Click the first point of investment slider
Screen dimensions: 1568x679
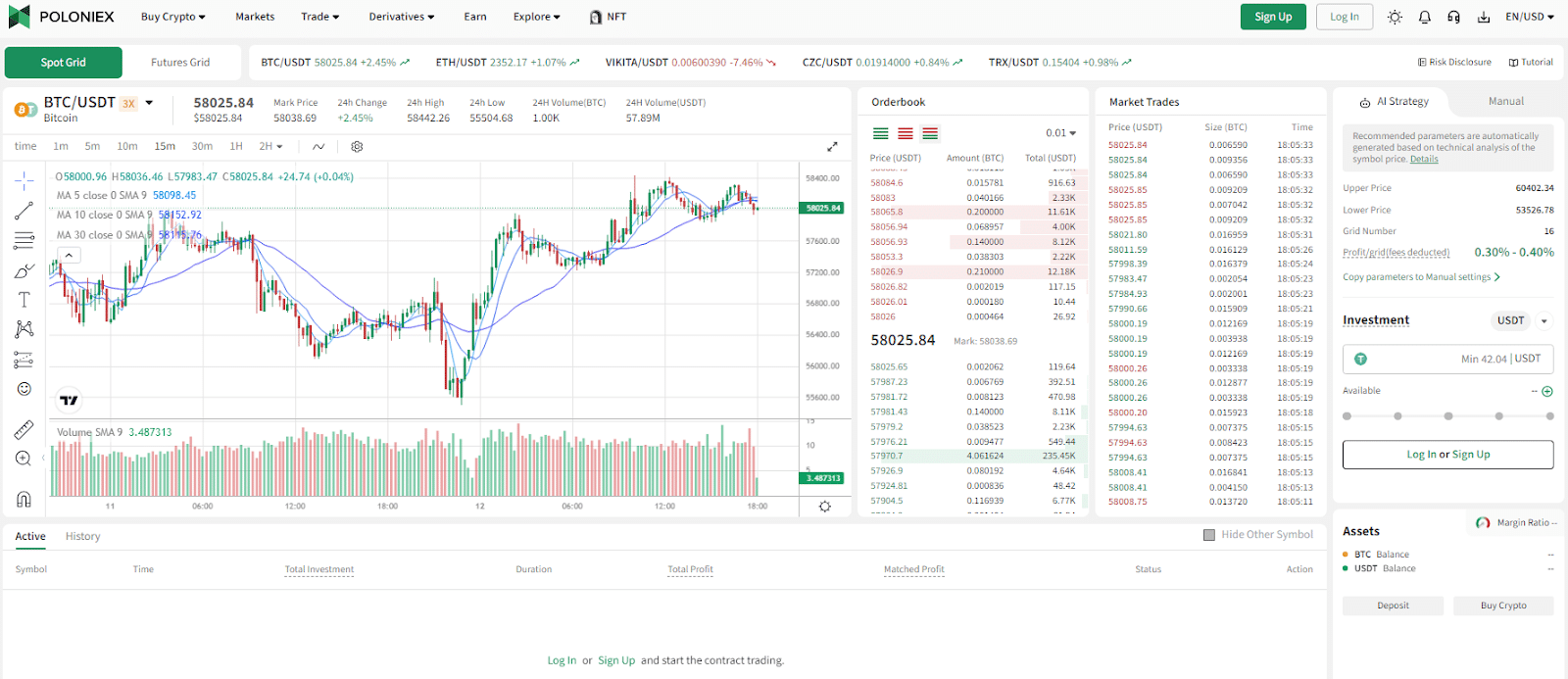click(x=1347, y=416)
